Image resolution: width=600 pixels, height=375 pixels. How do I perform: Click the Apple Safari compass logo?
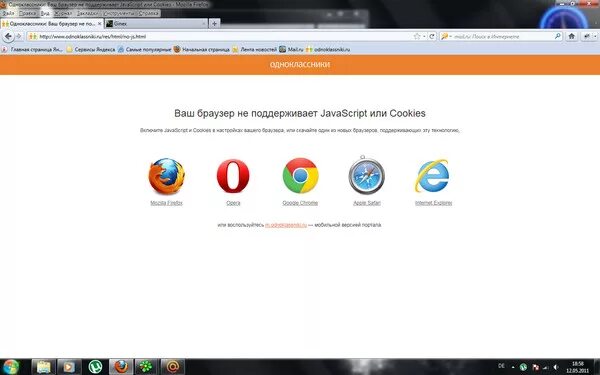[x=367, y=175]
